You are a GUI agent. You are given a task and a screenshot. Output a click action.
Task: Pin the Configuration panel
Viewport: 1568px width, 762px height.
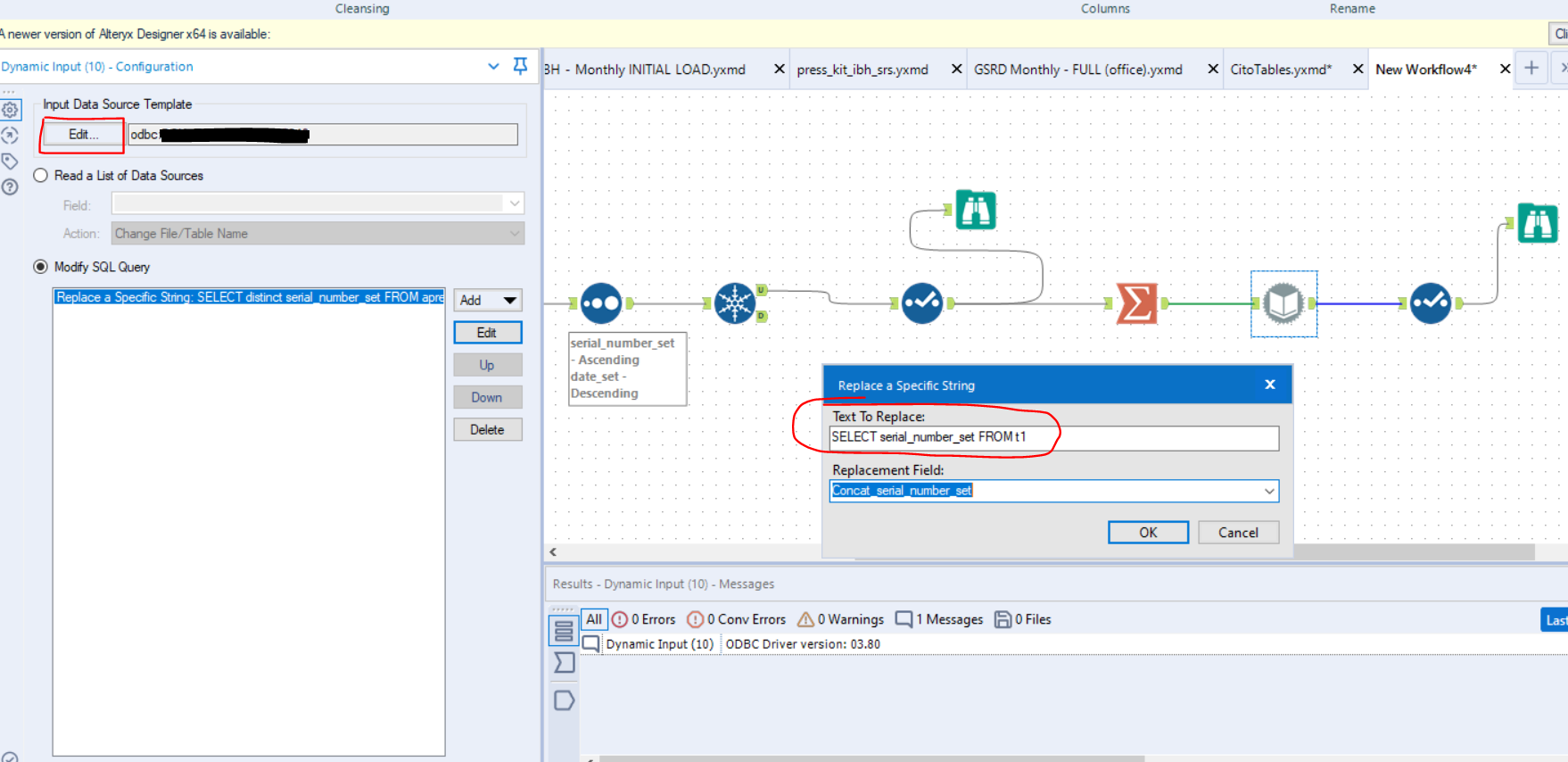(x=520, y=67)
